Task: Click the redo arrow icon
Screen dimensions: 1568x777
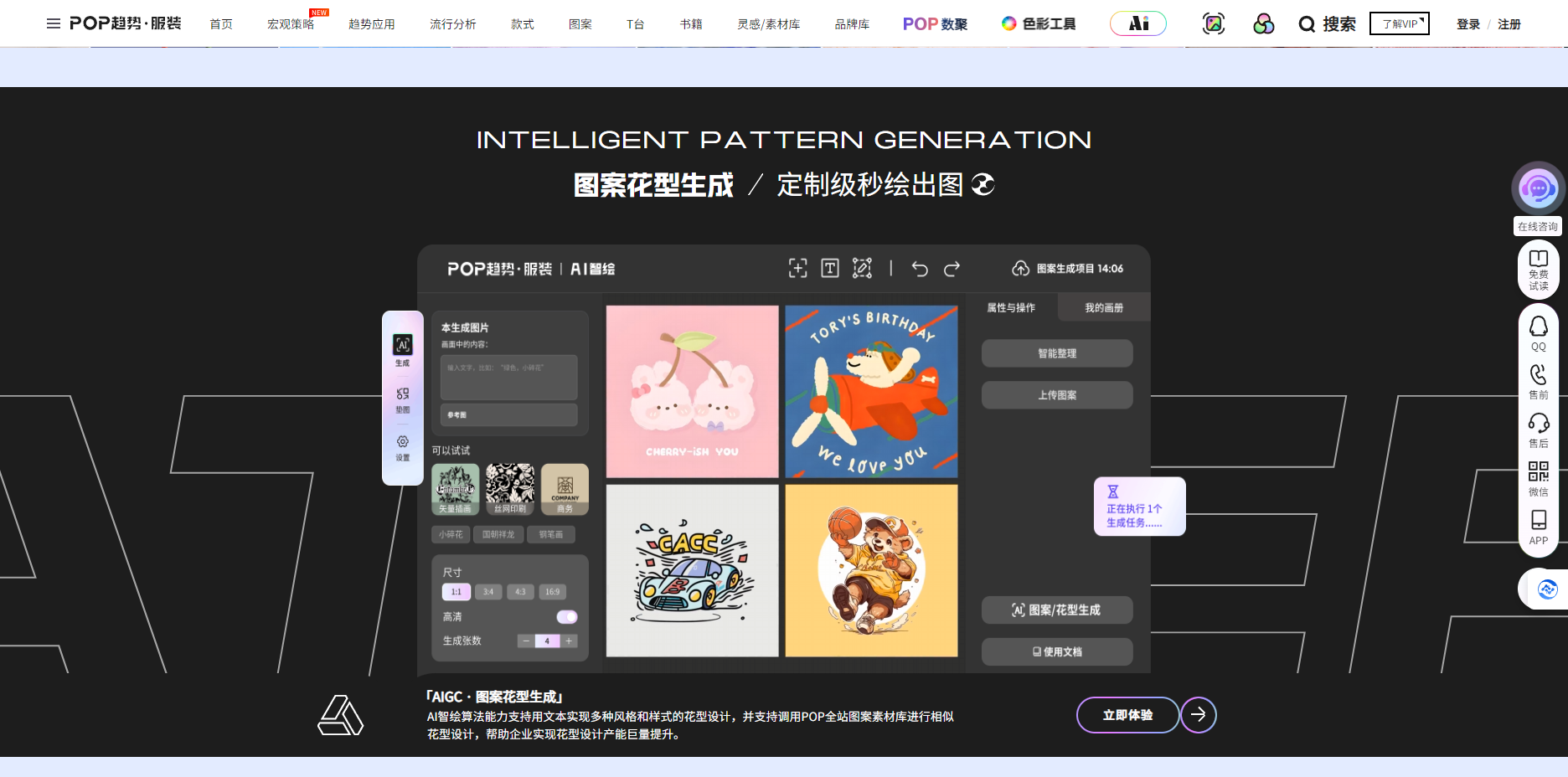Action: [952, 269]
